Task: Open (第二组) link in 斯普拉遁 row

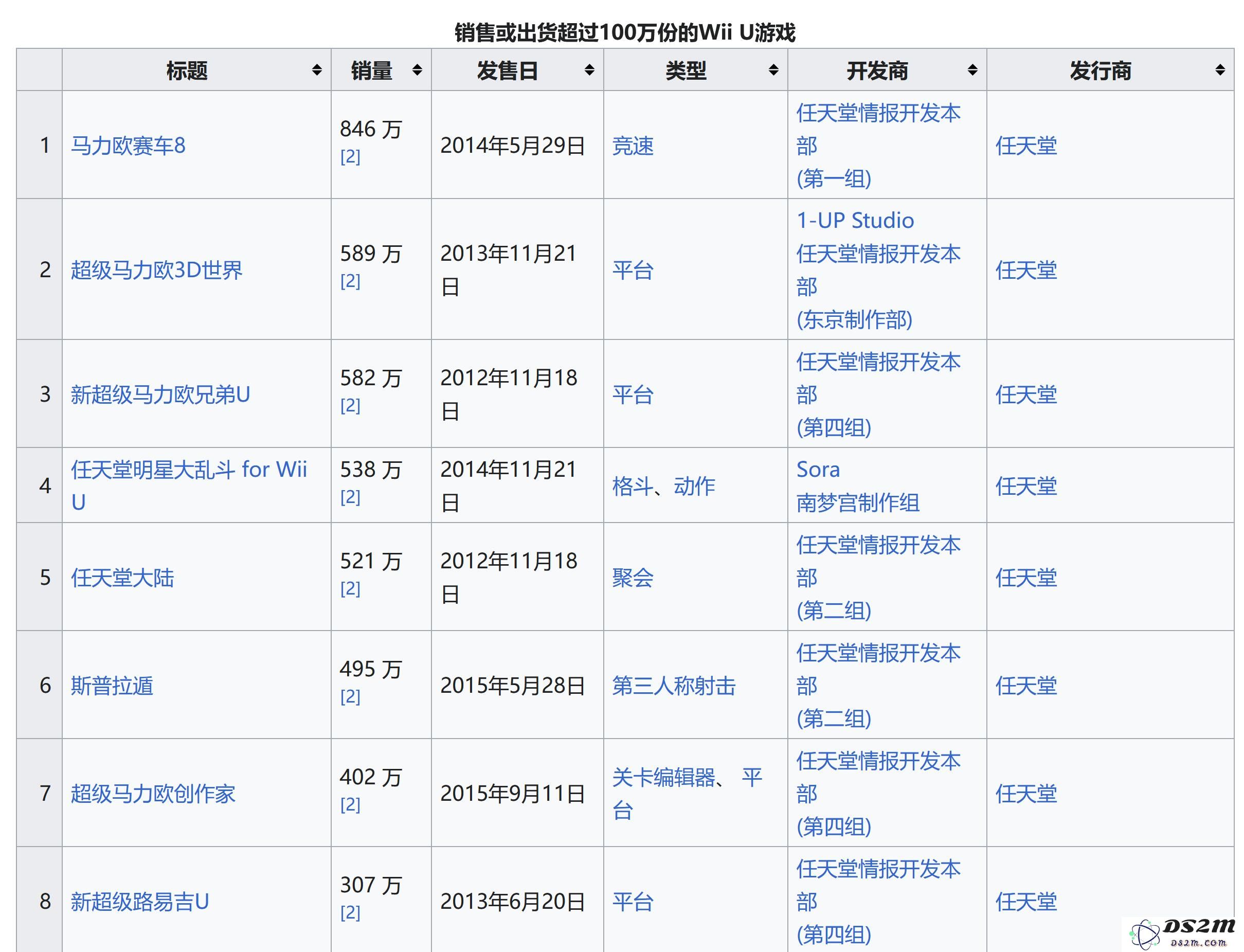Action: click(x=834, y=719)
